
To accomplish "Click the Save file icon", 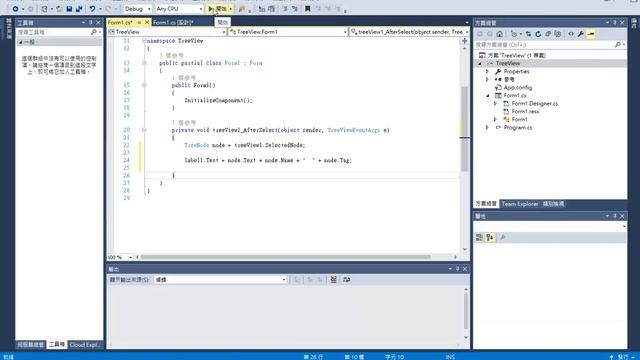I will point(69,9).
